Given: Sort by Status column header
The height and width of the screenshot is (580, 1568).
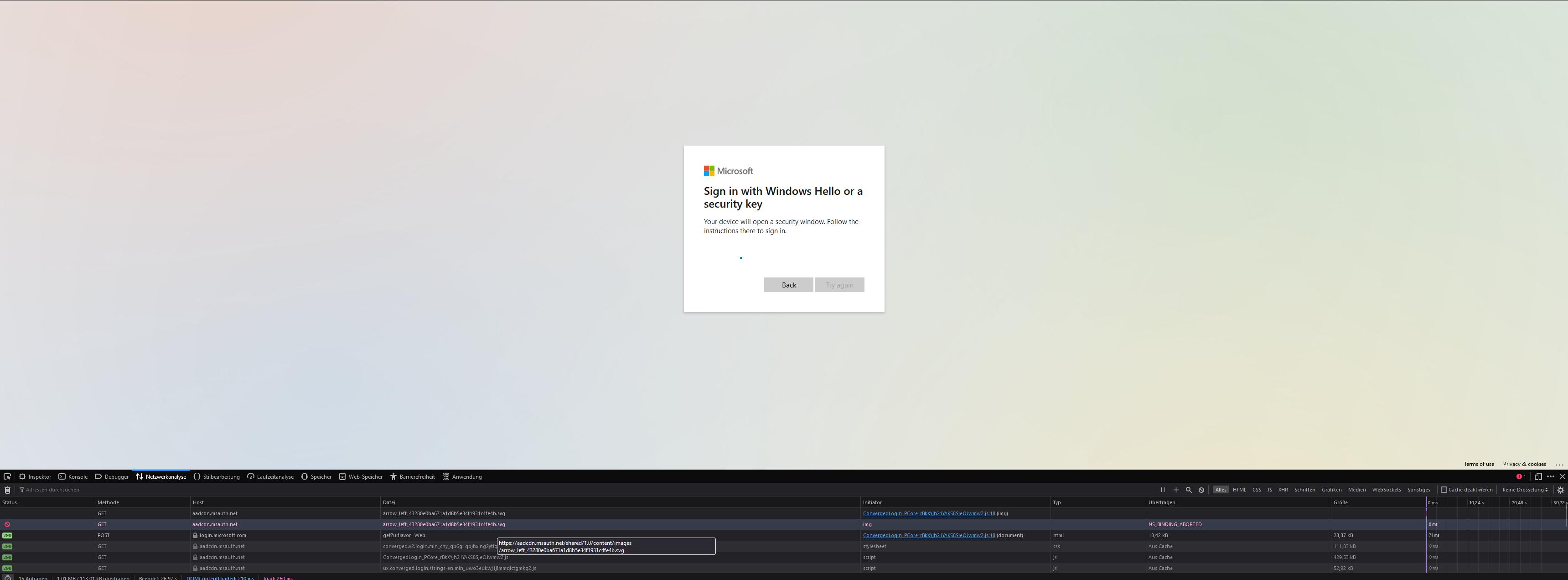Looking at the screenshot, I should (47, 502).
